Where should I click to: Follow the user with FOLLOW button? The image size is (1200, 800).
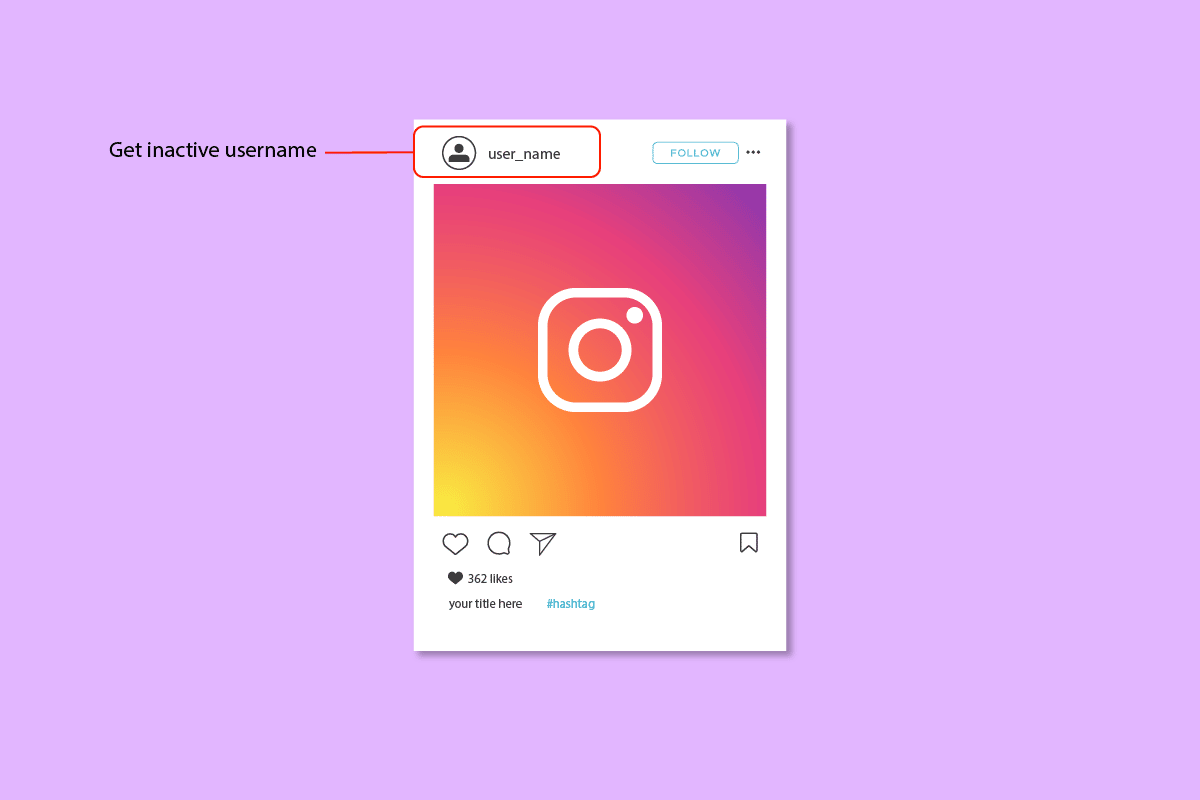coord(695,153)
